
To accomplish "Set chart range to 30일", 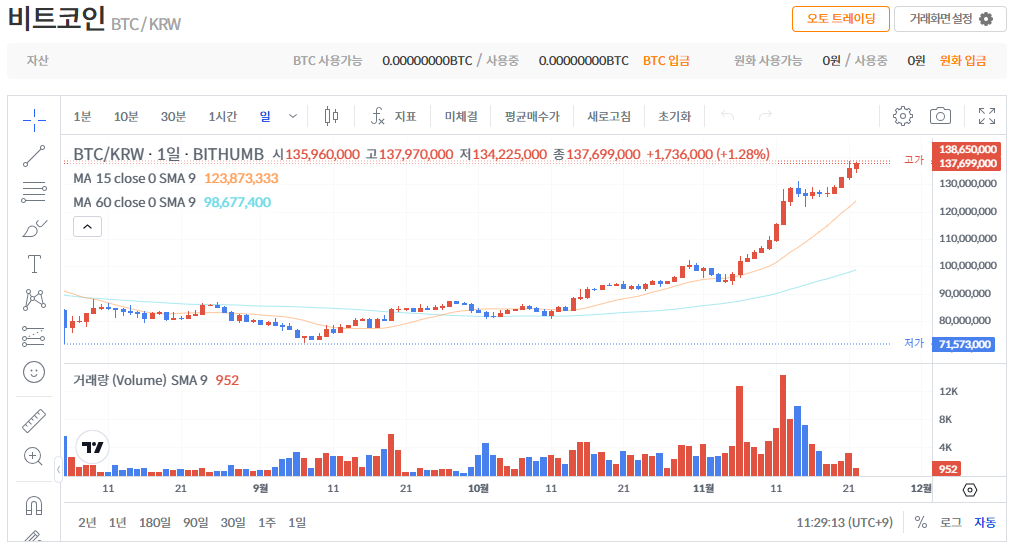I will tap(233, 522).
